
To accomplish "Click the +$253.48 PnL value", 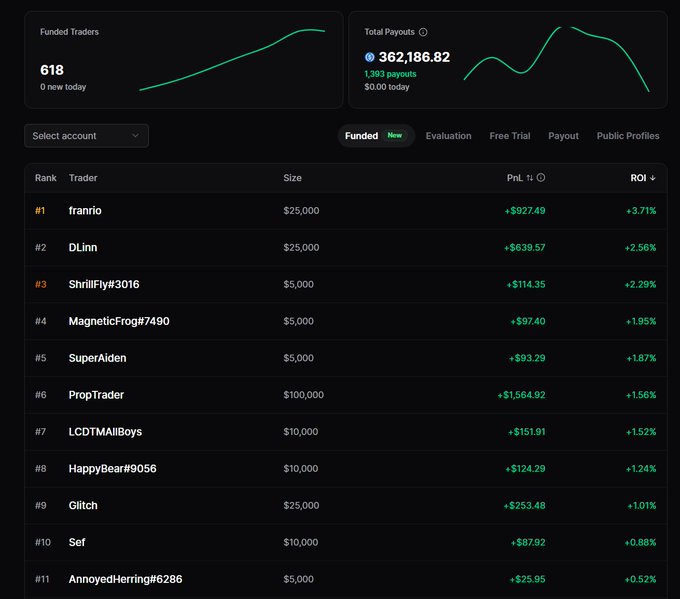I will (x=524, y=506).
